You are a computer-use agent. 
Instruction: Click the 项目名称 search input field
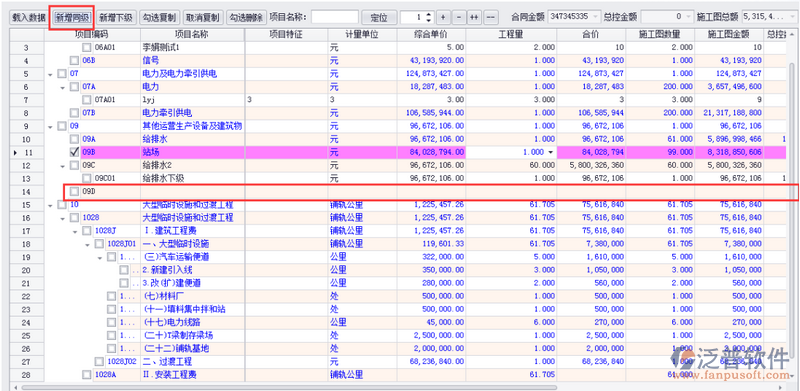pyautogui.click(x=335, y=17)
